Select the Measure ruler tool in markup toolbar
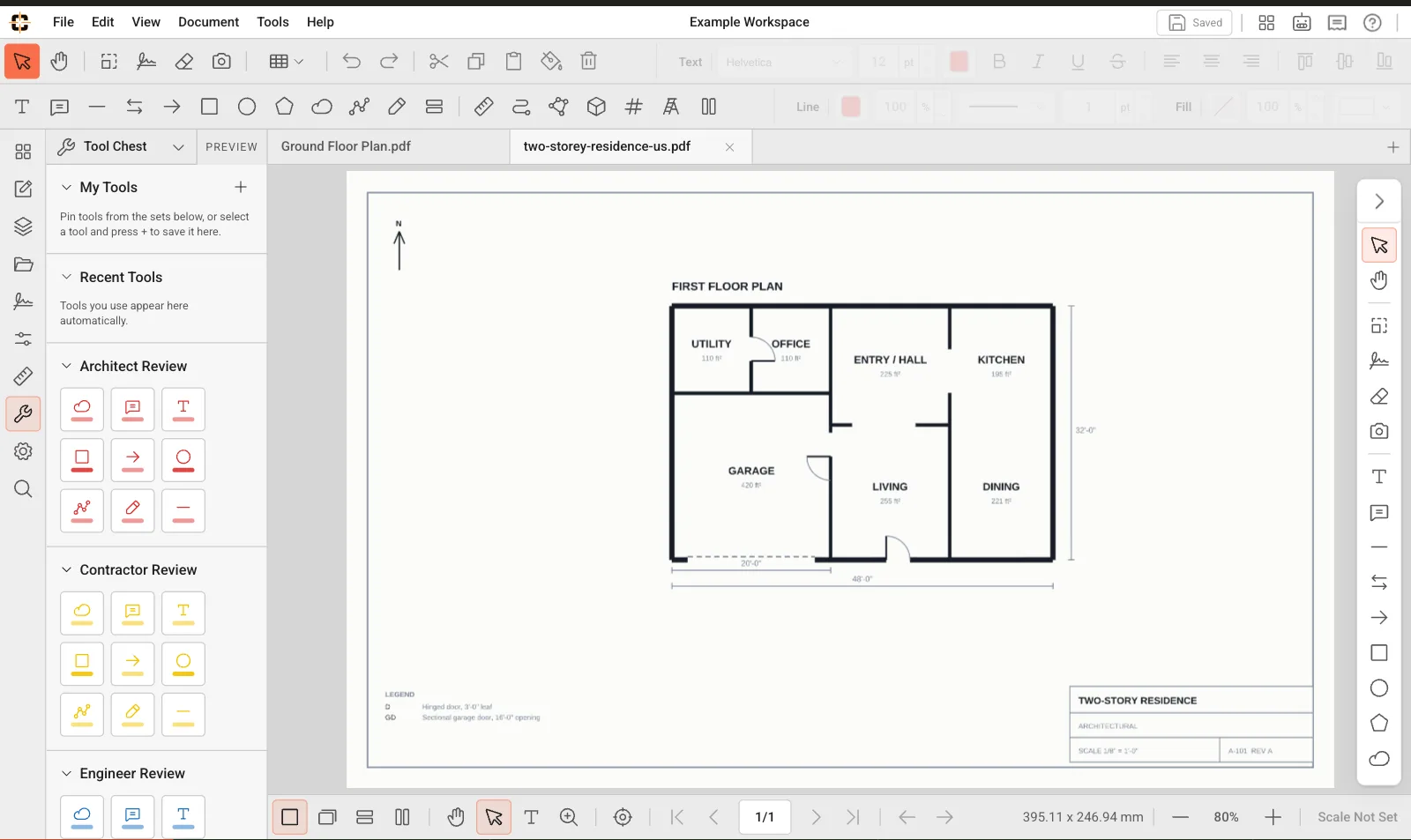 pos(483,107)
